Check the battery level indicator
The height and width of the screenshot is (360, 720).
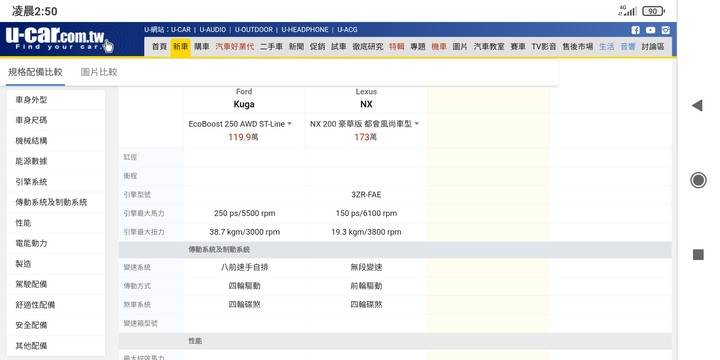coord(653,11)
